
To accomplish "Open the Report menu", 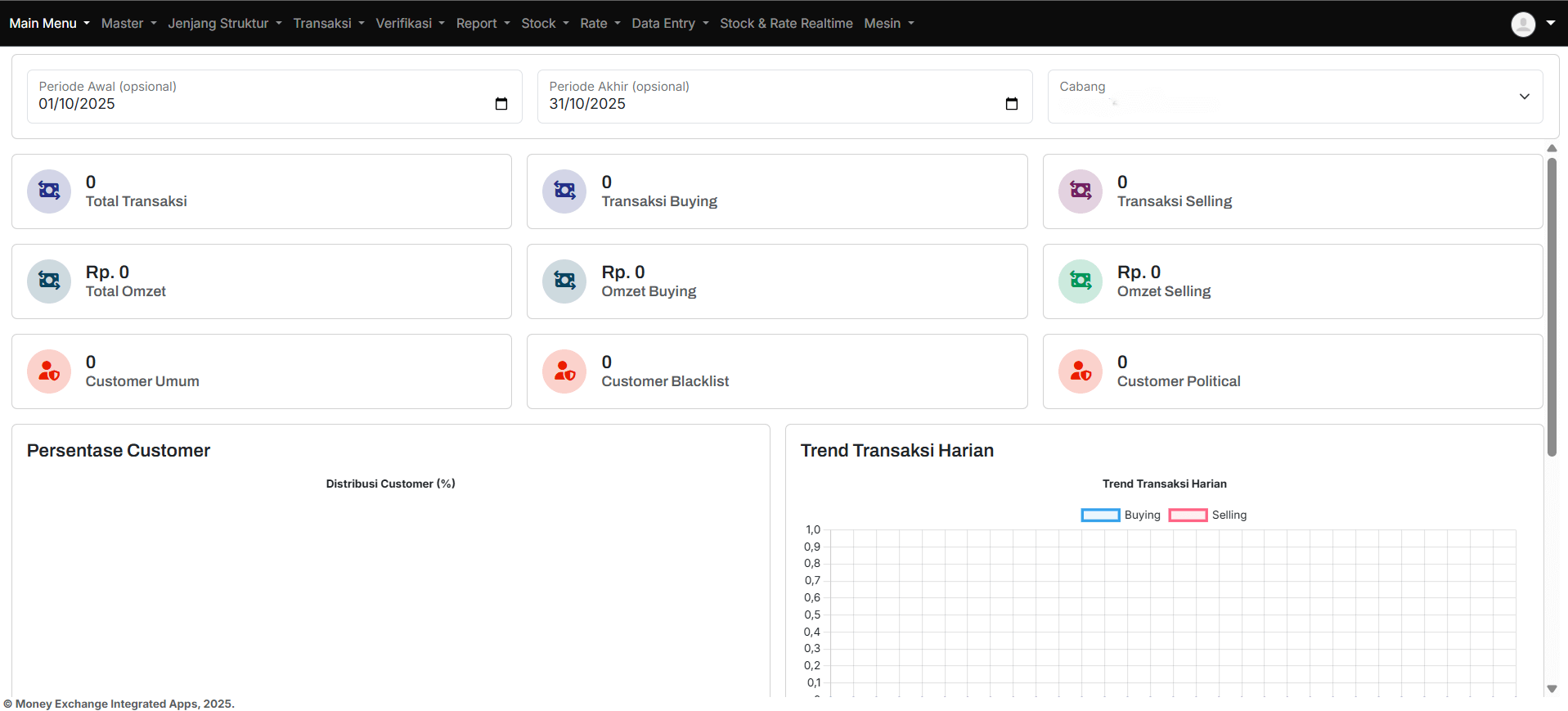I will click(x=483, y=24).
